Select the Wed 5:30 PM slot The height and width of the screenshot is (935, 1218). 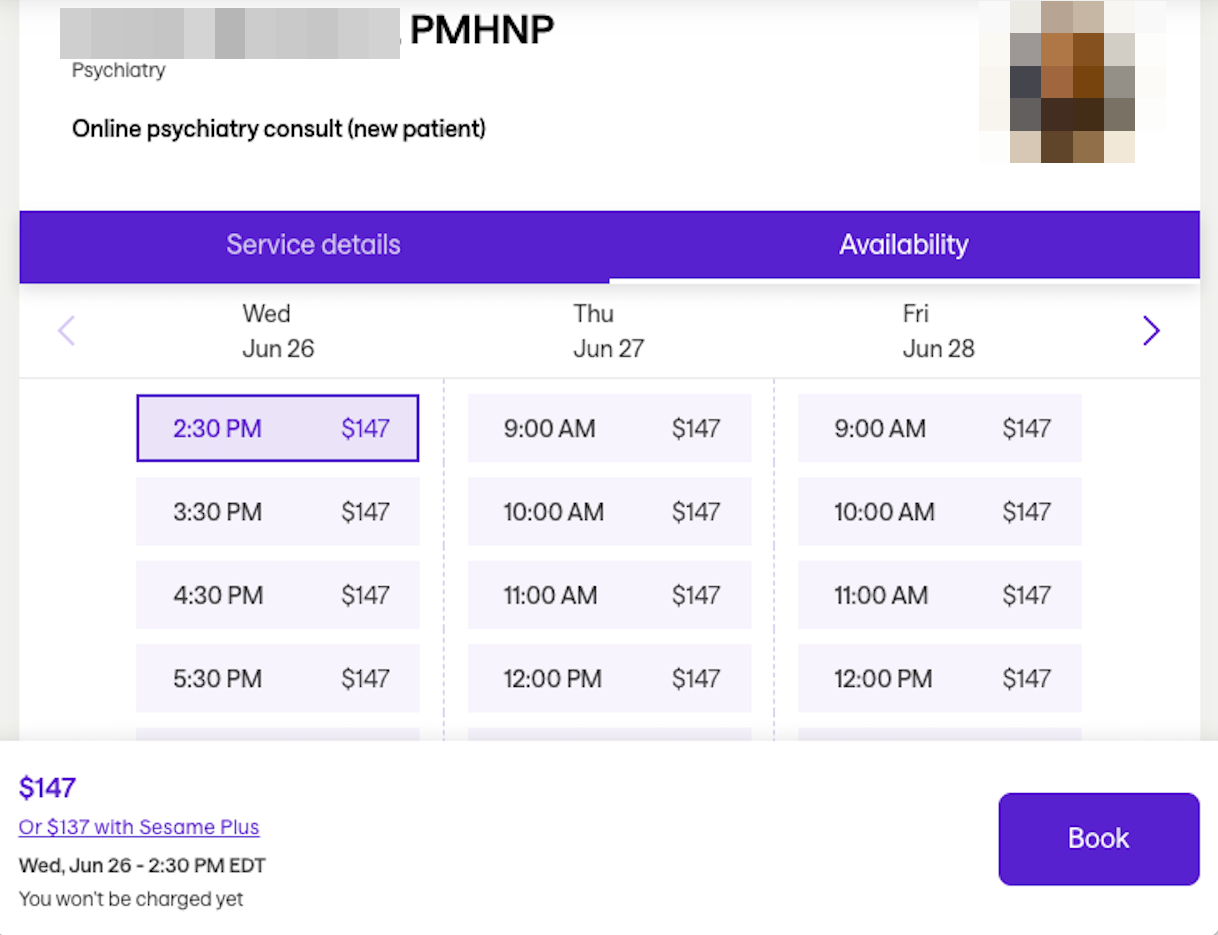pyautogui.click(x=277, y=679)
